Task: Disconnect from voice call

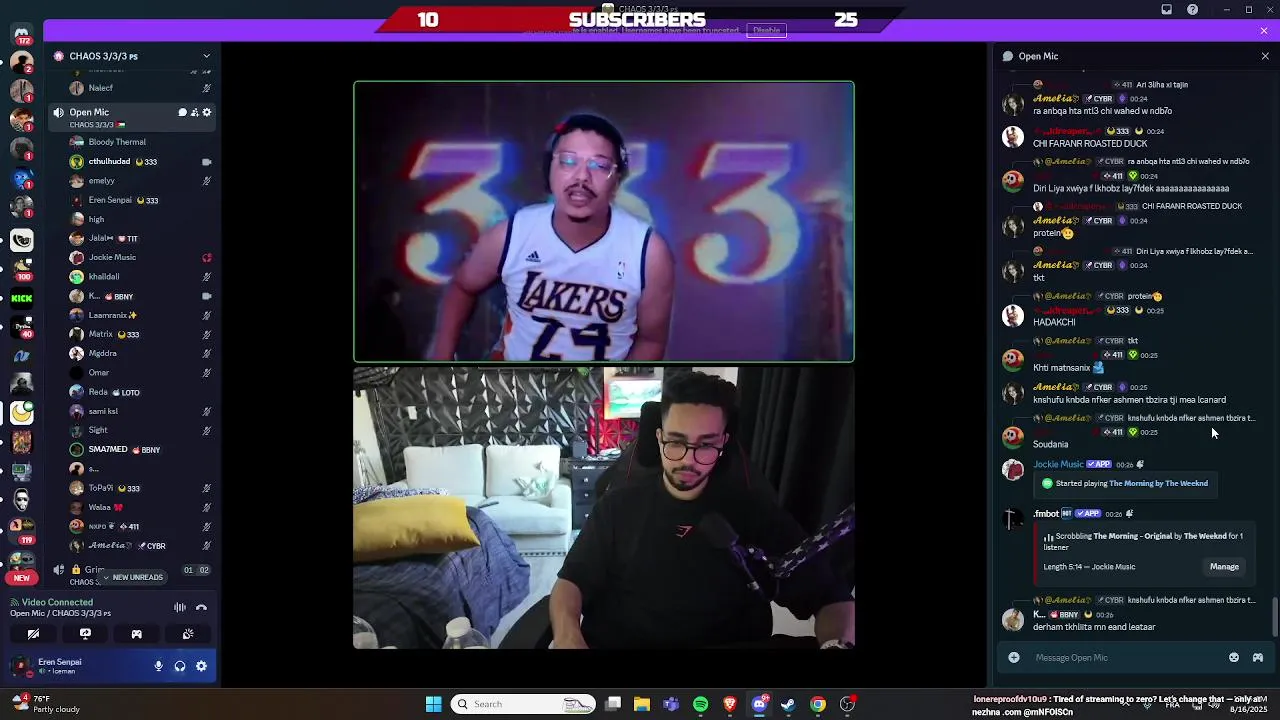Action: tap(201, 607)
